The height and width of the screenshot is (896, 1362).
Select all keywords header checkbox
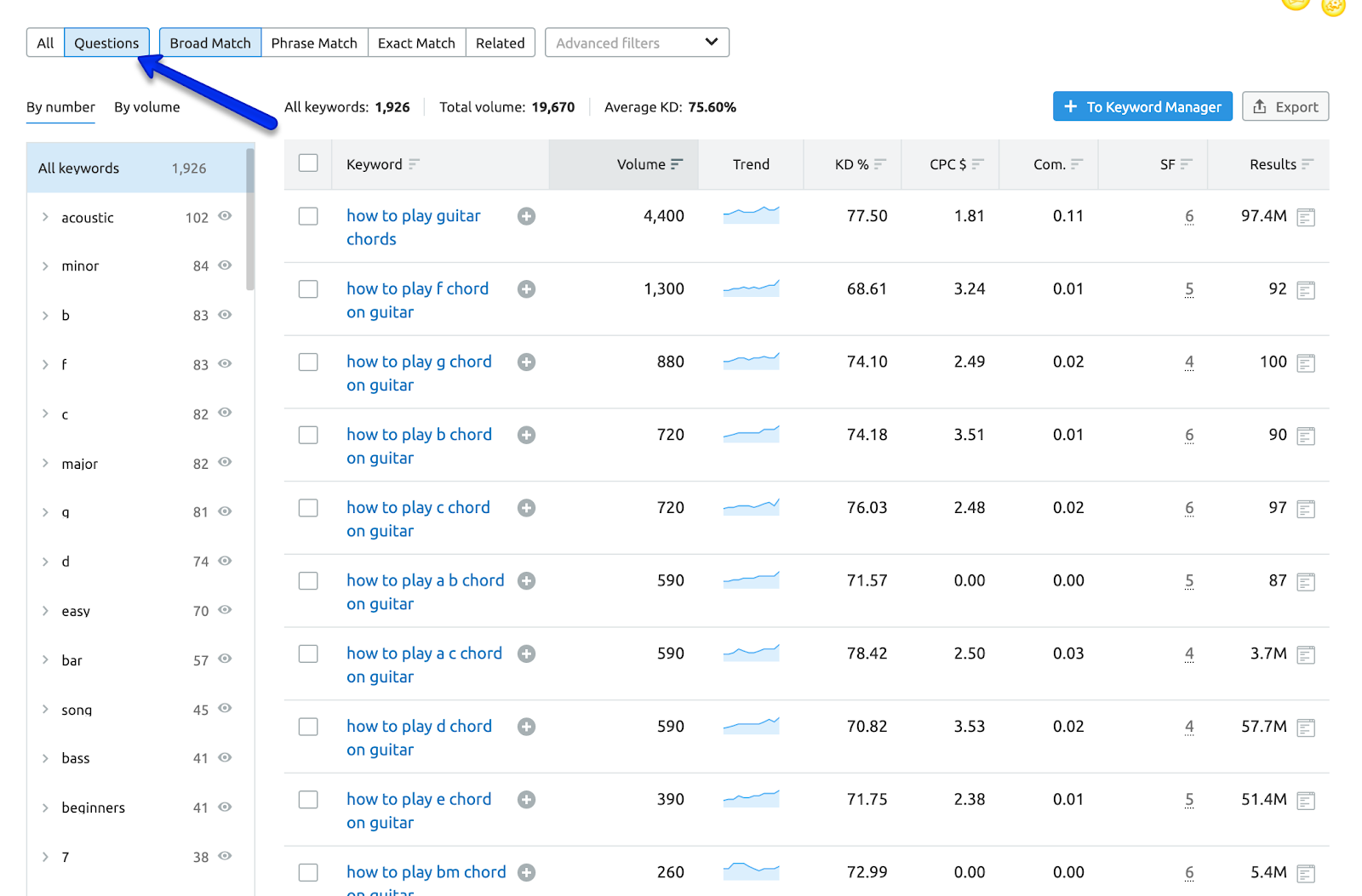[308, 163]
